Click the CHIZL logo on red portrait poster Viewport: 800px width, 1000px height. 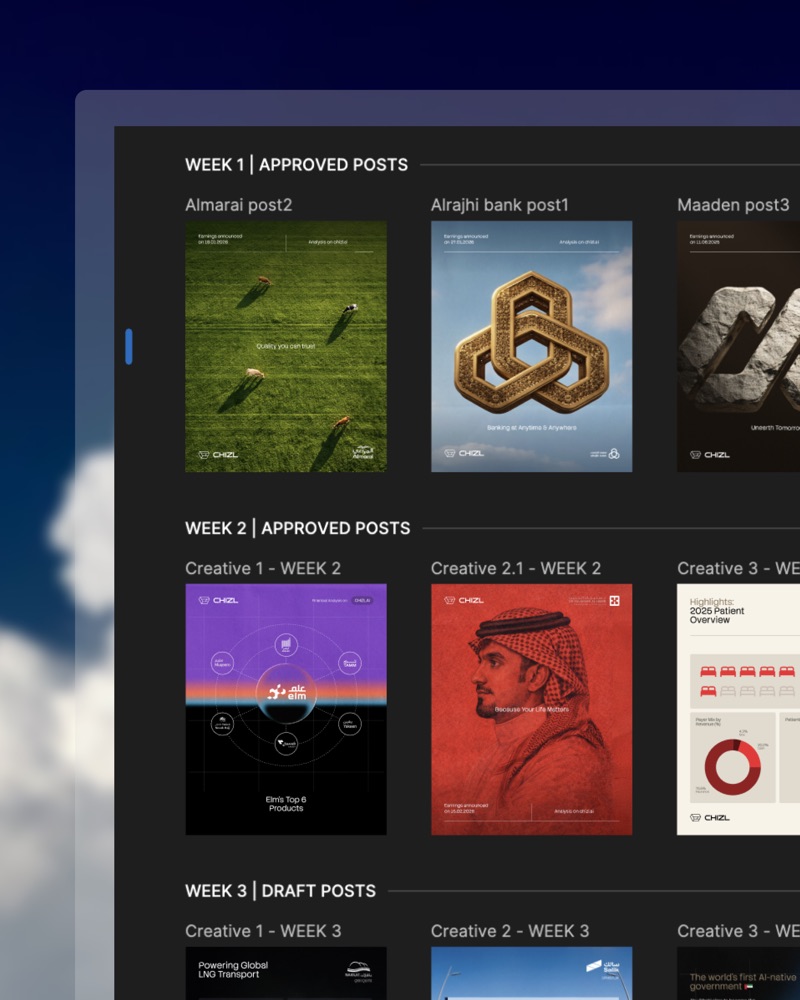[464, 600]
